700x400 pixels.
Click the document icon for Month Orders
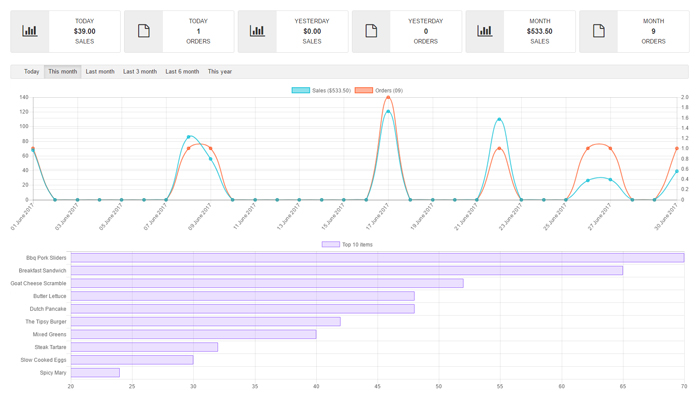coord(599,31)
